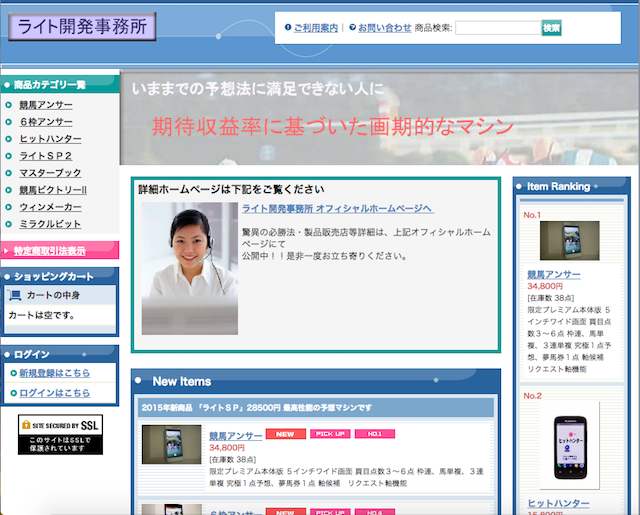Open the オフィシャルホームページへ link
Screen dimensions: 640x515
[x=338, y=209]
